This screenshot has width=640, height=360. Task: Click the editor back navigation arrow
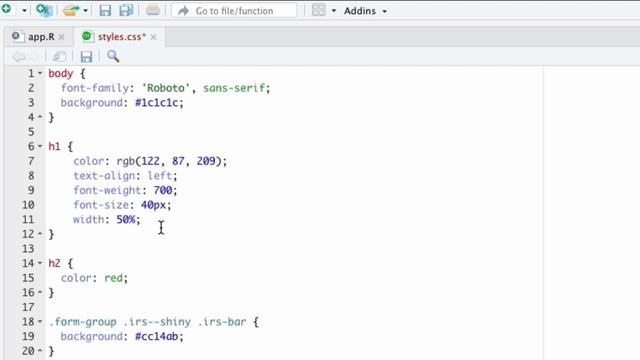click(18, 57)
